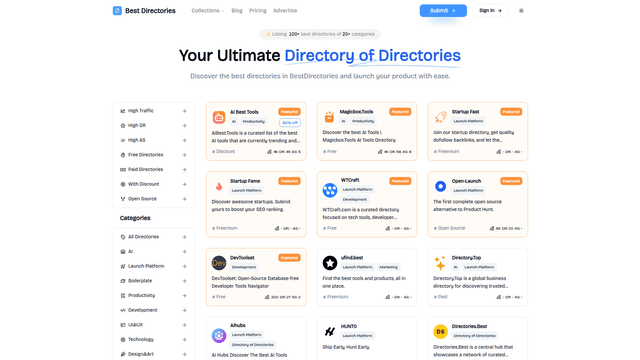Image resolution: width=640 pixels, height=360 pixels.
Task: Click the High Traffic chart icon
Action: [122, 111]
